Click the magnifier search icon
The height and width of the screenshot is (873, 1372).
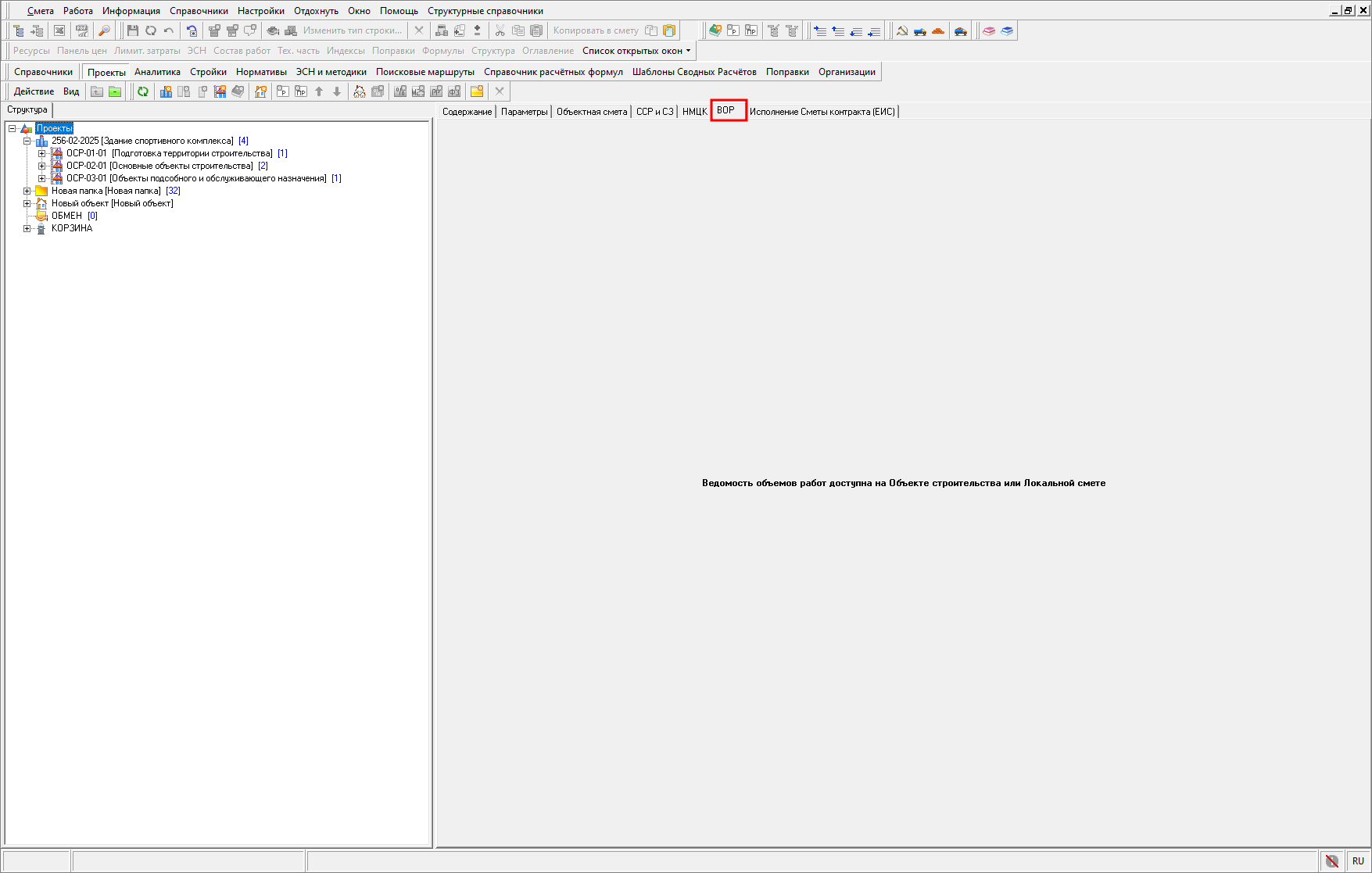[x=104, y=30]
